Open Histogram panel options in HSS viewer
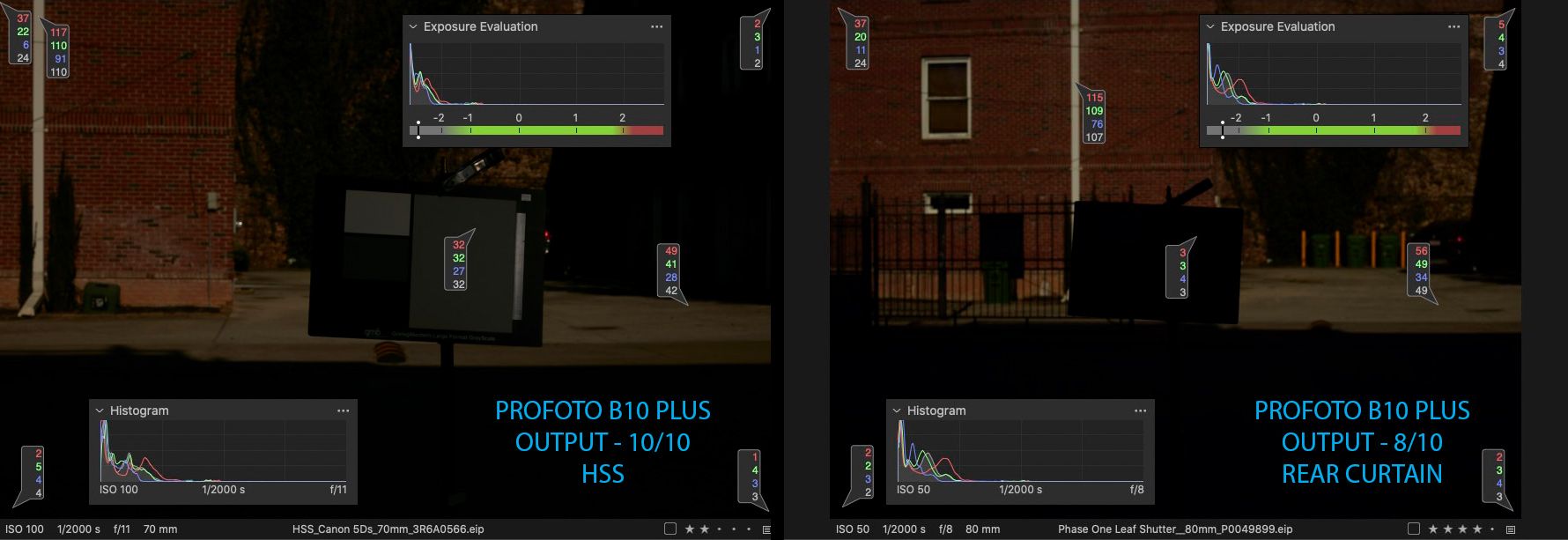 pyautogui.click(x=343, y=411)
